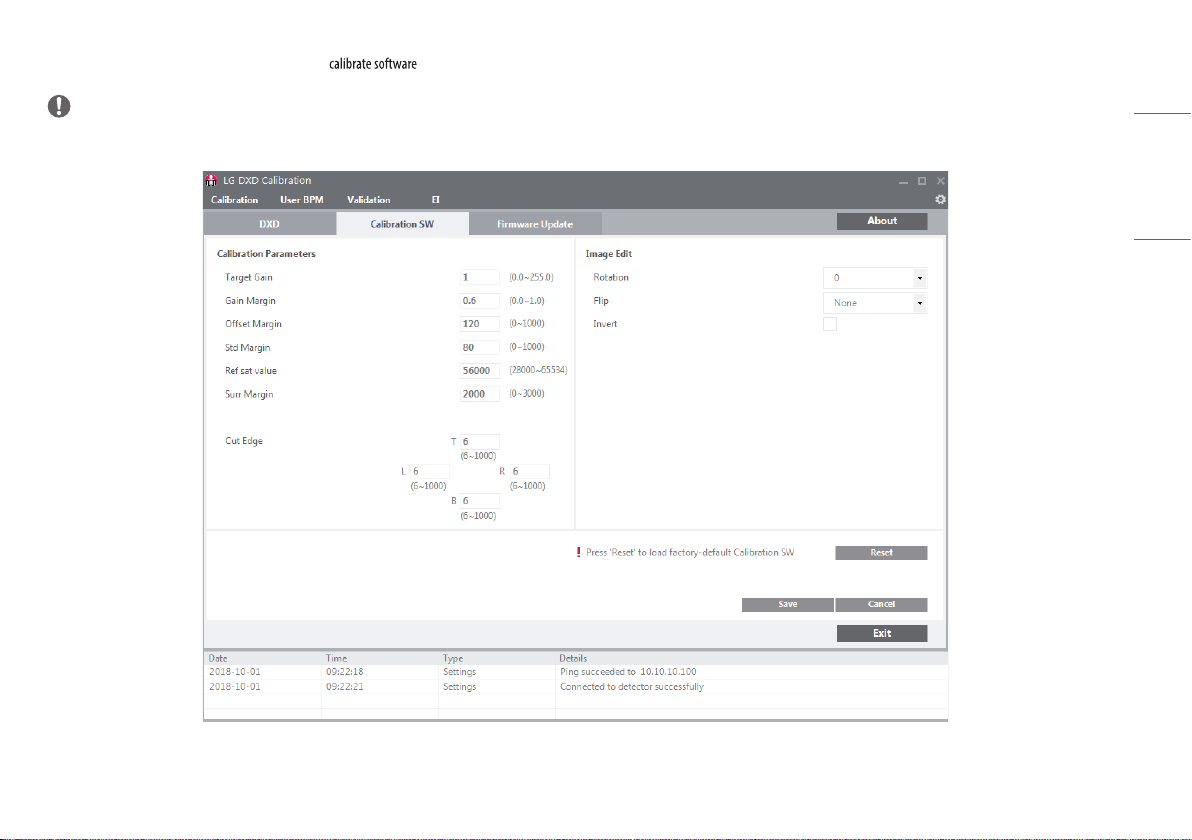Image resolution: width=1192 pixels, height=840 pixels.
Task: Click the Cut Edge T input field
Action: click(x=480, y=442)
